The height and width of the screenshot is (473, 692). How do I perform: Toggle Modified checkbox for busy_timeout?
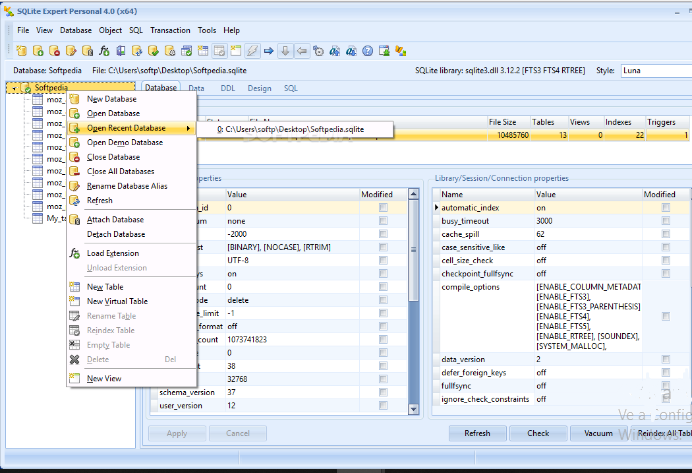coord(666,220)
